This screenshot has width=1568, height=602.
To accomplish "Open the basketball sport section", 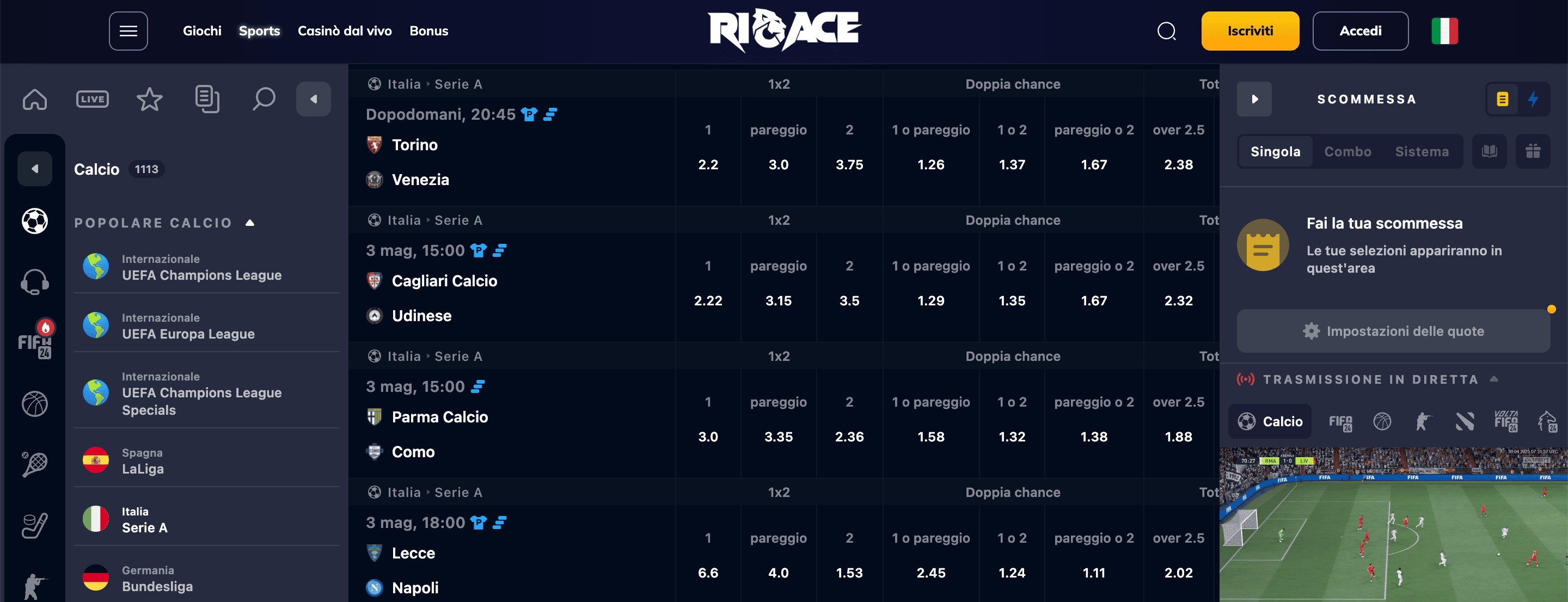I will [35, 403].
